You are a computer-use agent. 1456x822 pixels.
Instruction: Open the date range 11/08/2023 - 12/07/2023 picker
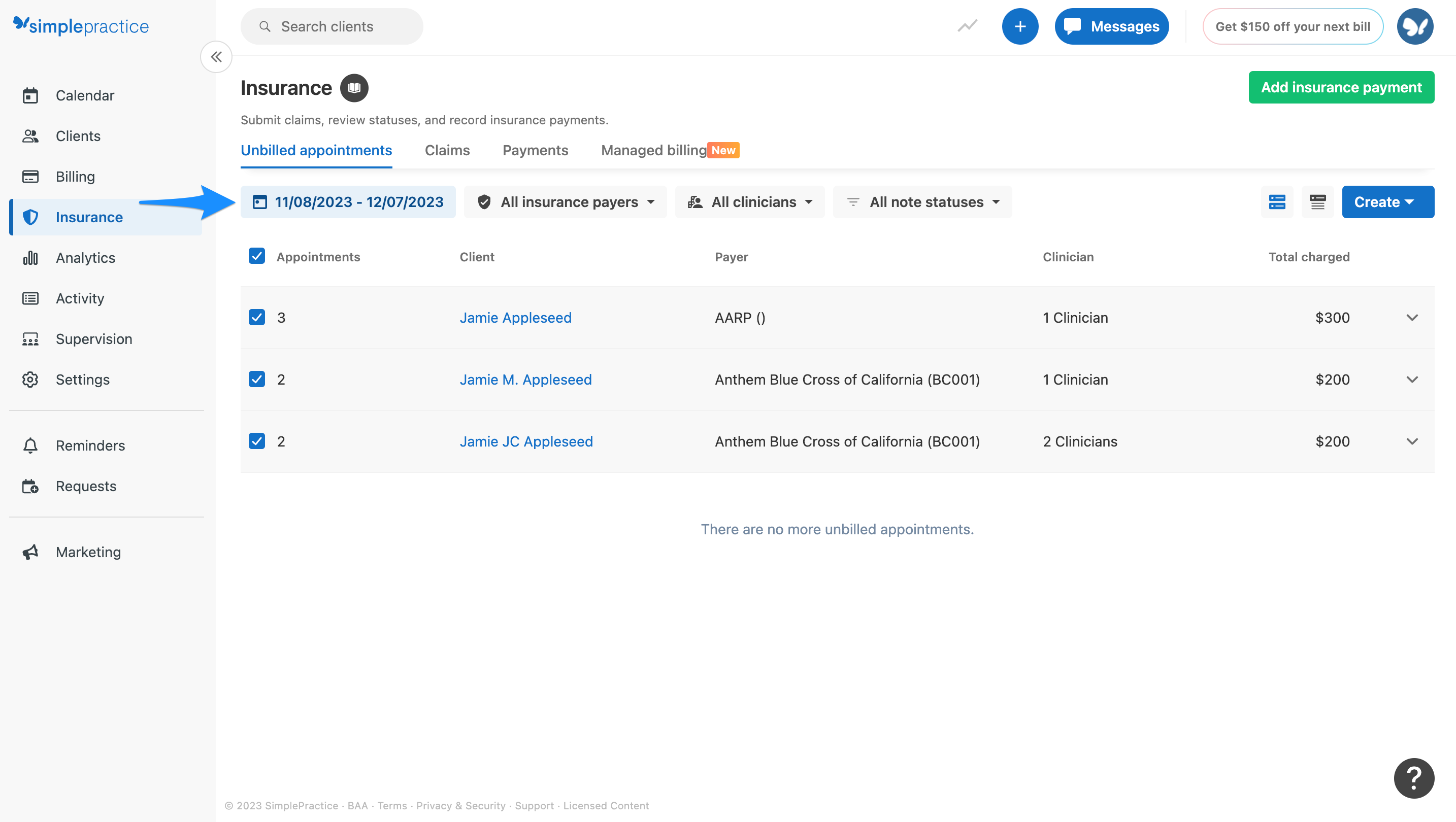tap(348, 201)
